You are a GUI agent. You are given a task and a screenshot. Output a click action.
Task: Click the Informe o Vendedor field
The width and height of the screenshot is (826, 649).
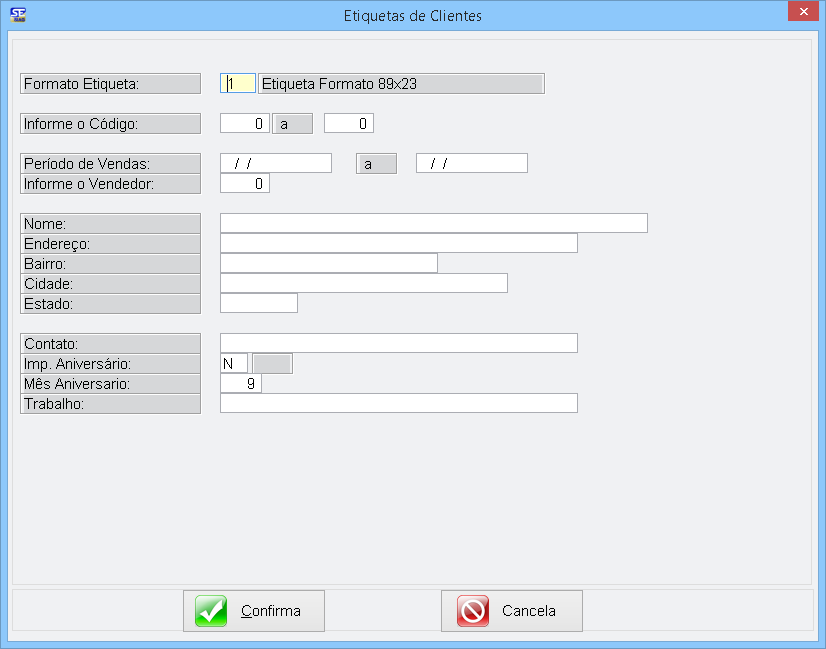tap(244, 184)
